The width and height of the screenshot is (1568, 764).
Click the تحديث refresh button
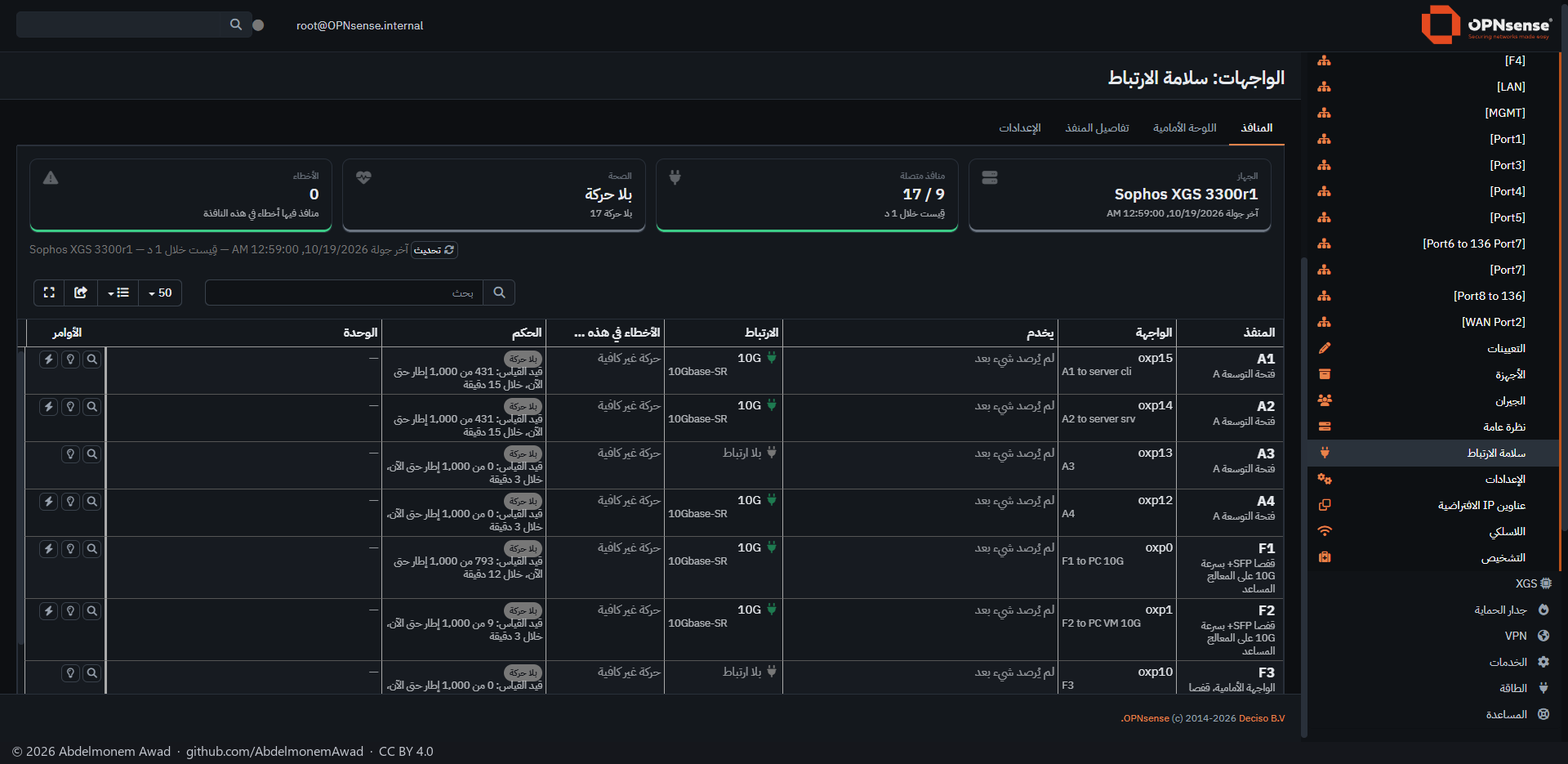[434, 250]
